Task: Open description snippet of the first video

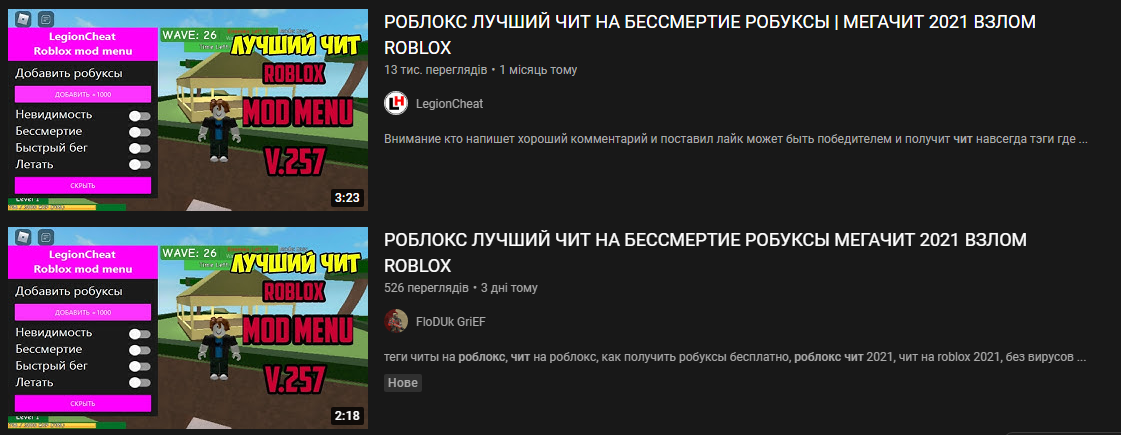Action: [x=736, y=139]
